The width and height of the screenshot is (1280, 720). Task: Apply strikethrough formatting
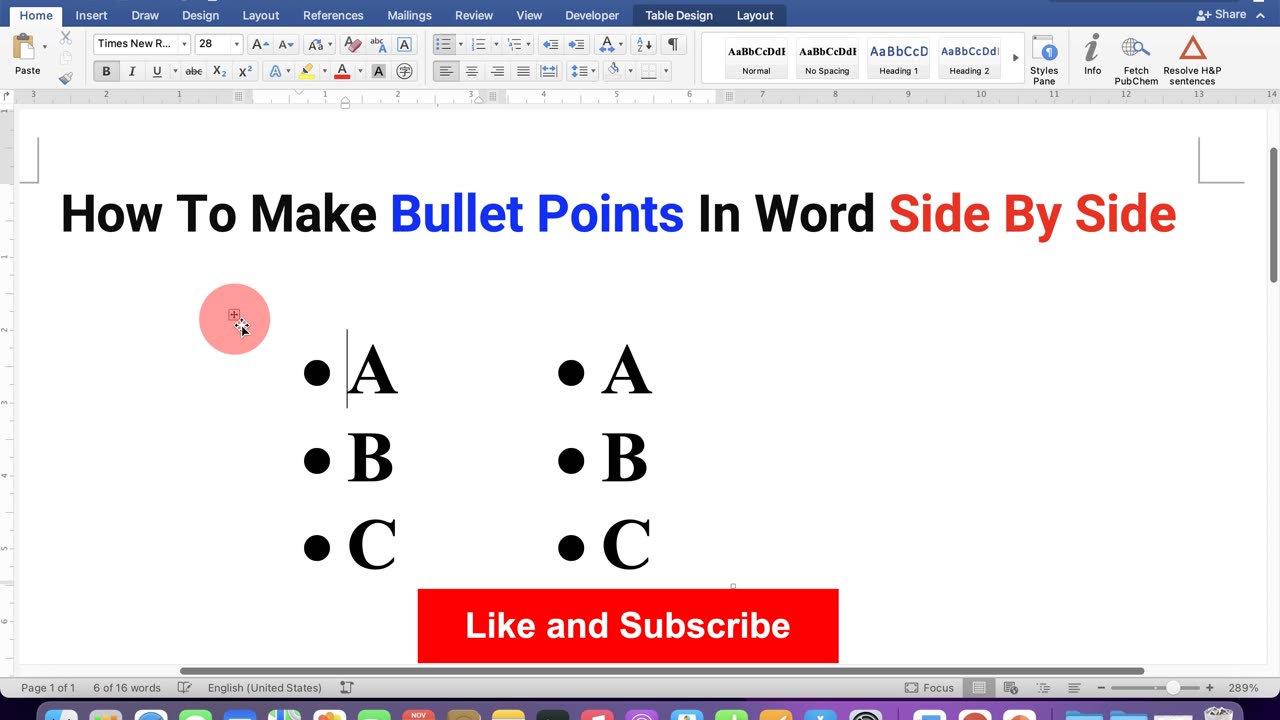click(x=194, y=71)
